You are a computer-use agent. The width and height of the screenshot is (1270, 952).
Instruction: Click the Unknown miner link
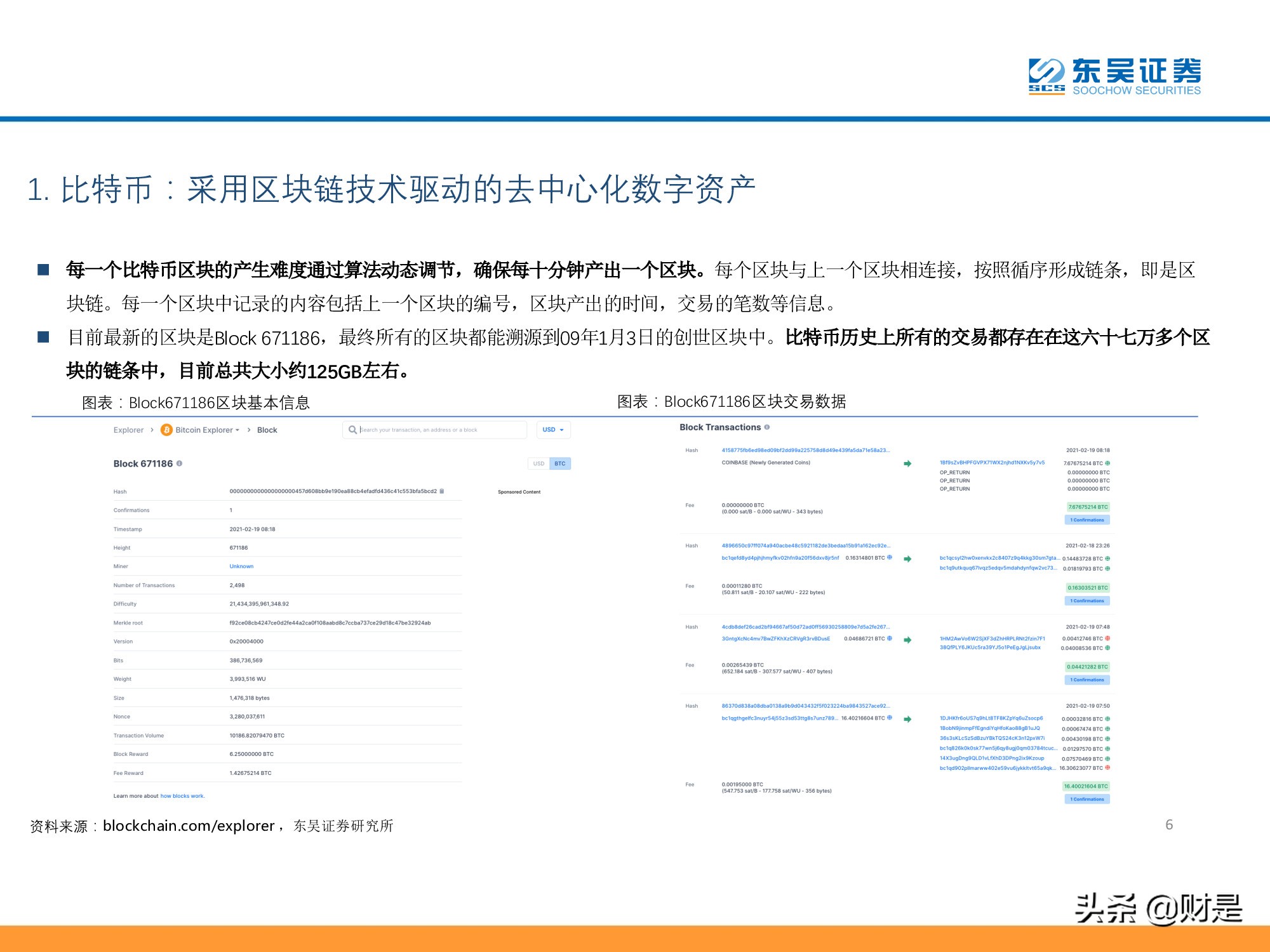[241, 565]
